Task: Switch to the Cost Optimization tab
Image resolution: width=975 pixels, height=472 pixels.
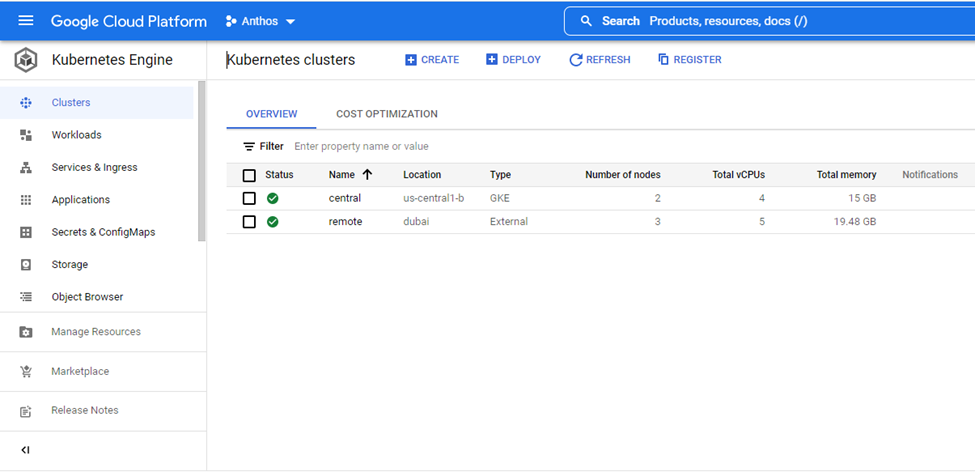Action: tap(386, 114)
